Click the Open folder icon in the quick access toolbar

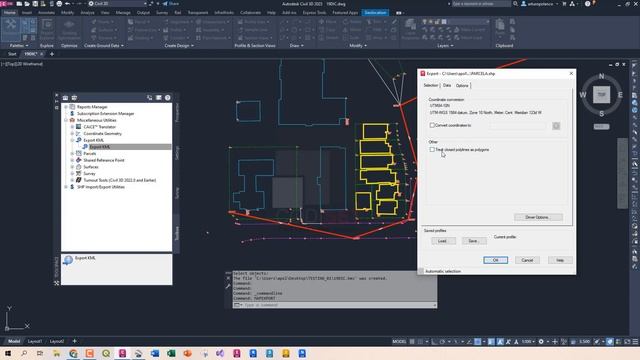(27, 4)
